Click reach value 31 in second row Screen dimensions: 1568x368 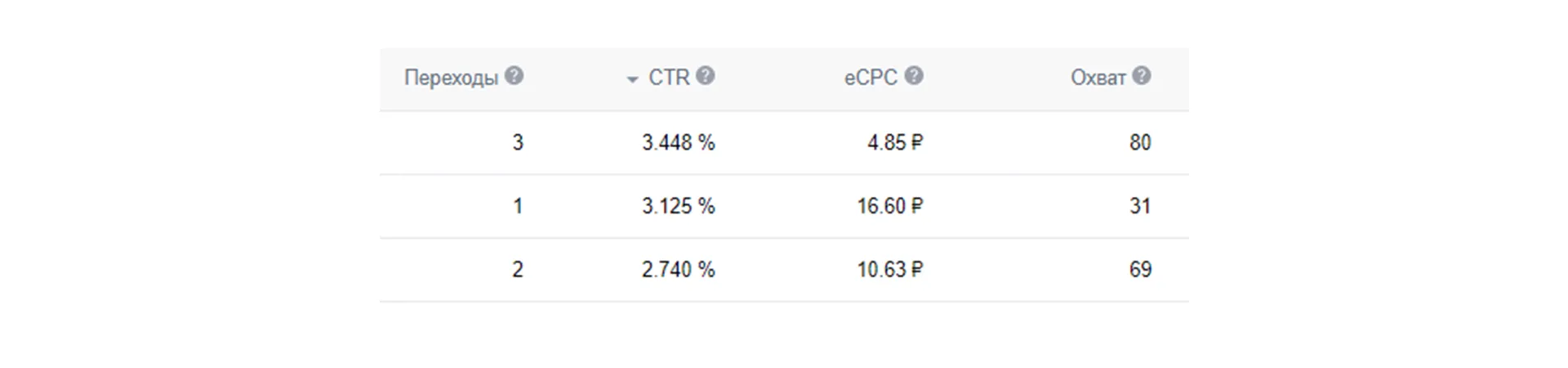point(1140,206)
